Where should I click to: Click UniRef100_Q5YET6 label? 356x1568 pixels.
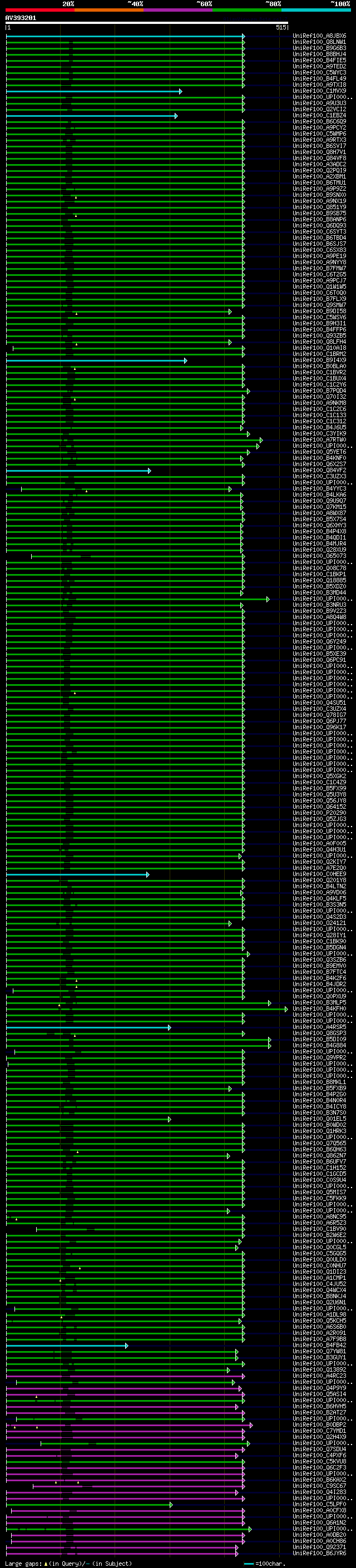point(319,452)
